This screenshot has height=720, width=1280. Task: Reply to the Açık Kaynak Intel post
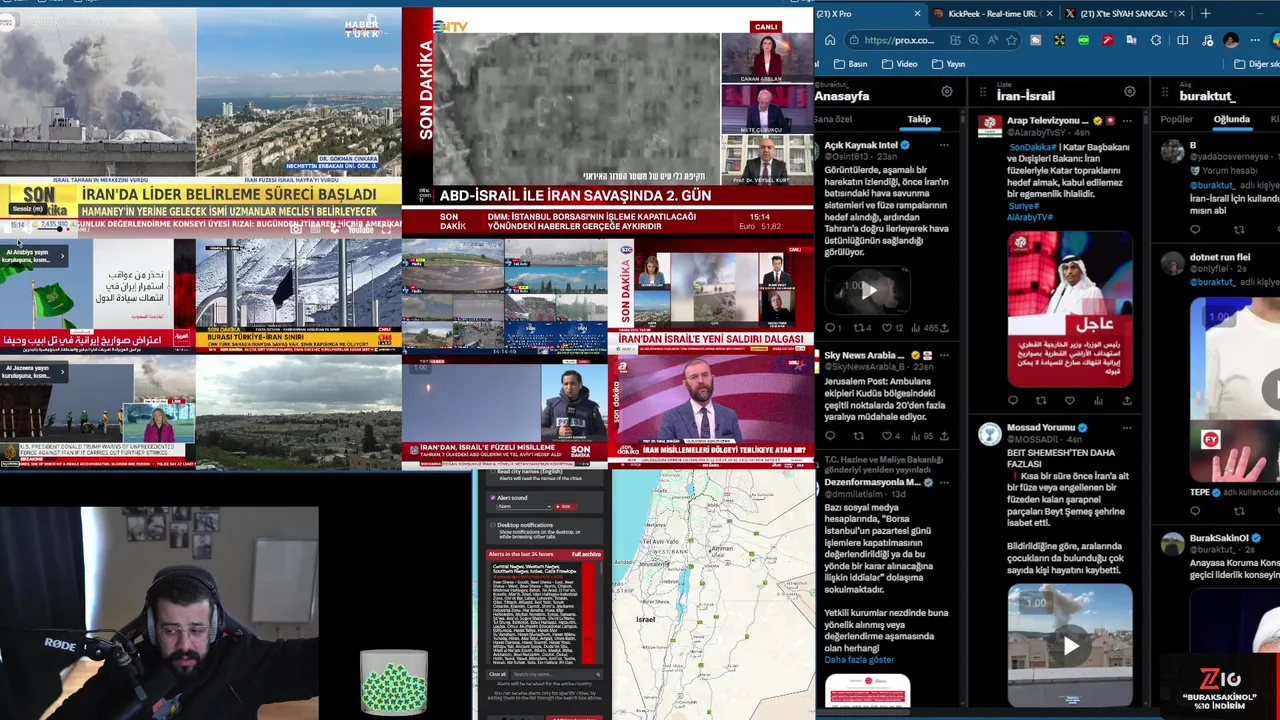(x=830, y=328)
